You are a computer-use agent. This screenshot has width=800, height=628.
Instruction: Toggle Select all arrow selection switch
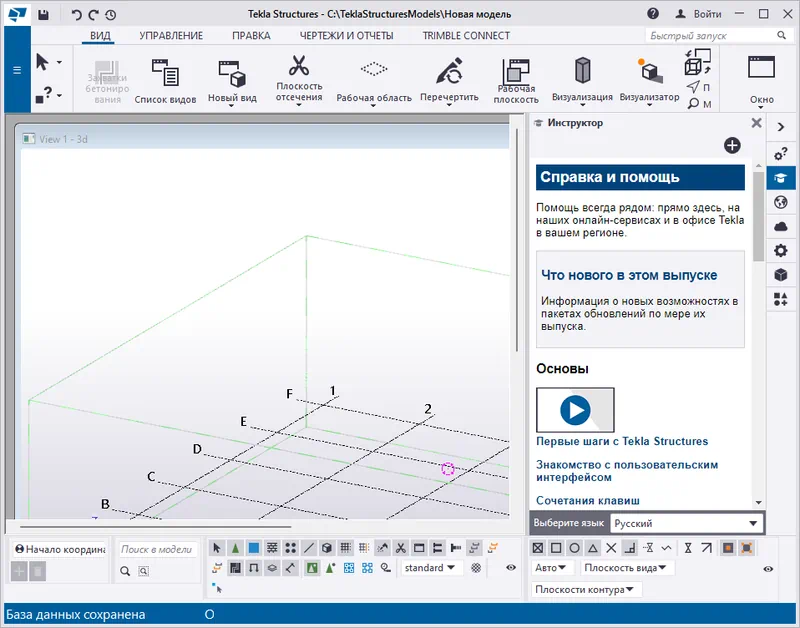click(217, 548)
